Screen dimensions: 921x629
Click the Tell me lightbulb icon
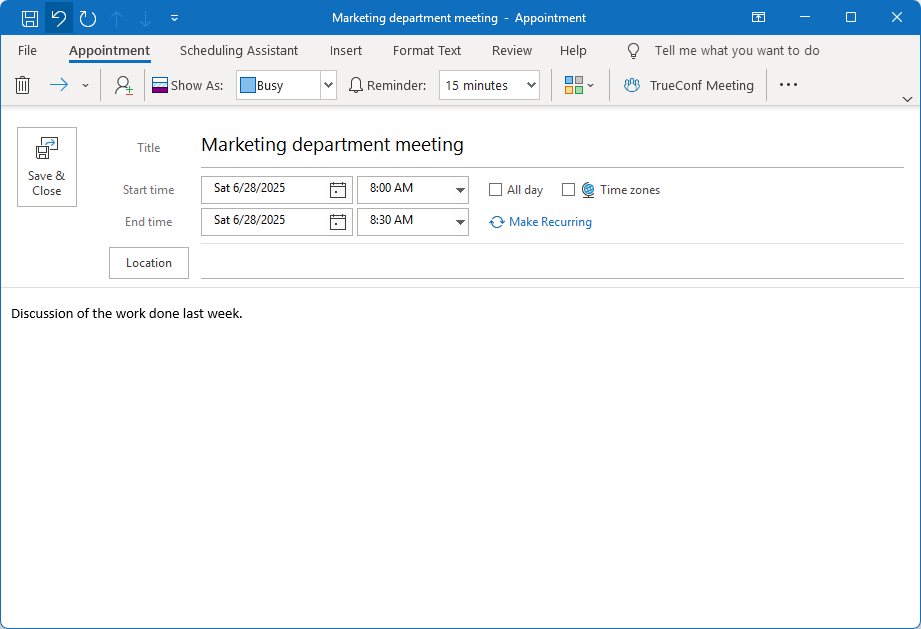[633, 51]
